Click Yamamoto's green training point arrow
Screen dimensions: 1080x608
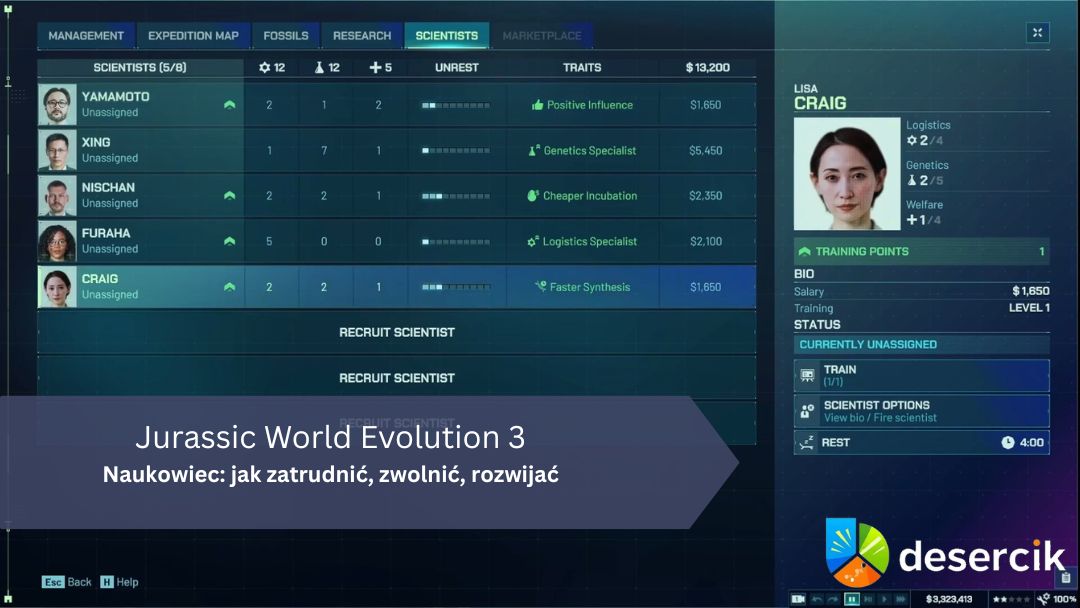point(229,105)
